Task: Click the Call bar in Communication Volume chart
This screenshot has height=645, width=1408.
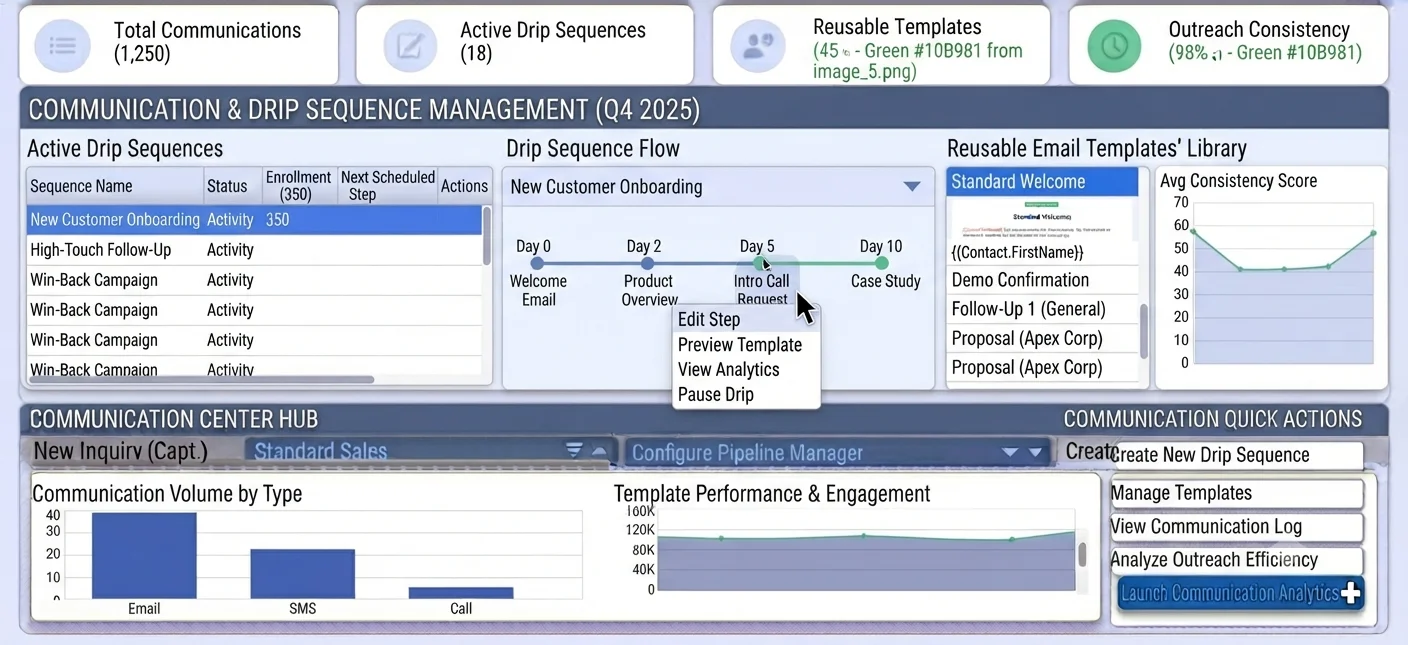Action: click(461, 593)
